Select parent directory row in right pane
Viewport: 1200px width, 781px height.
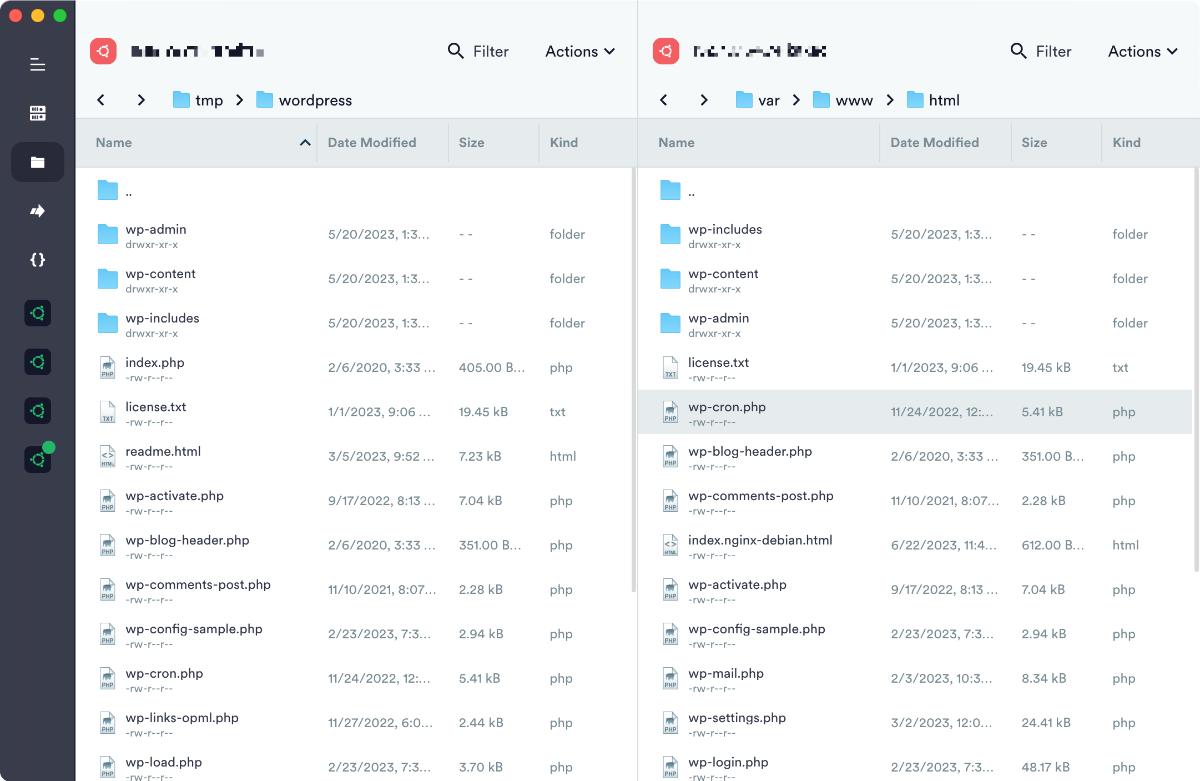[915, 190]
